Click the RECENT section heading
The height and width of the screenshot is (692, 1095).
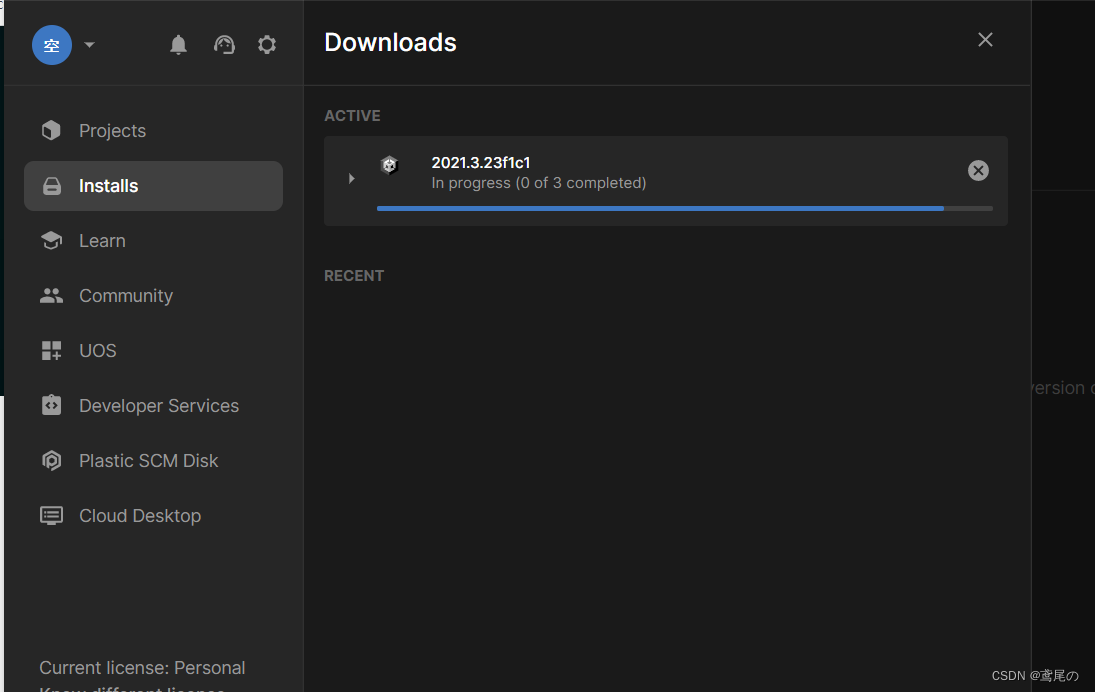tap(354, 276)
